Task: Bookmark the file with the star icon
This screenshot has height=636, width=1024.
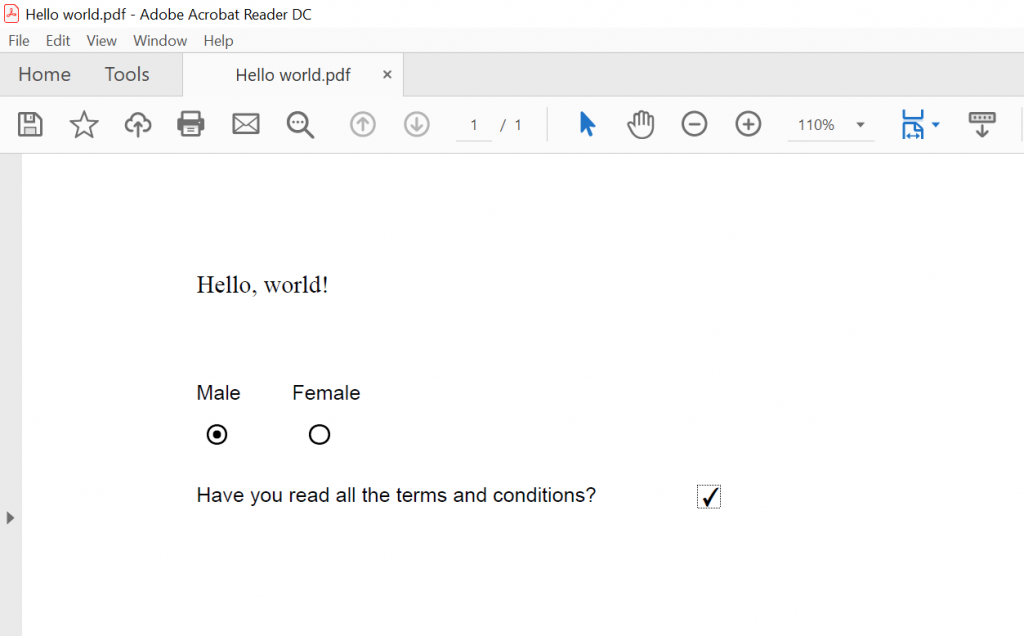Action: click(x=84, y=124)
